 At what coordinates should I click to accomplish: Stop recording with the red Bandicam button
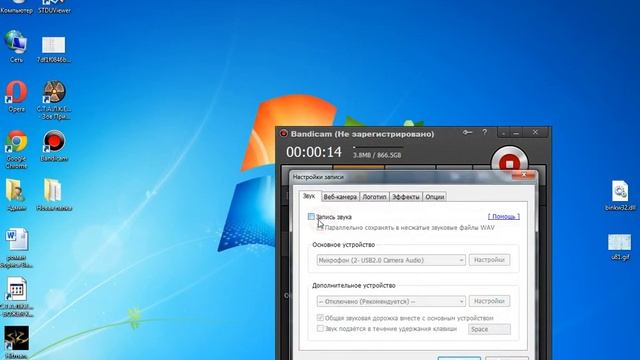click(x=509, y=163)
